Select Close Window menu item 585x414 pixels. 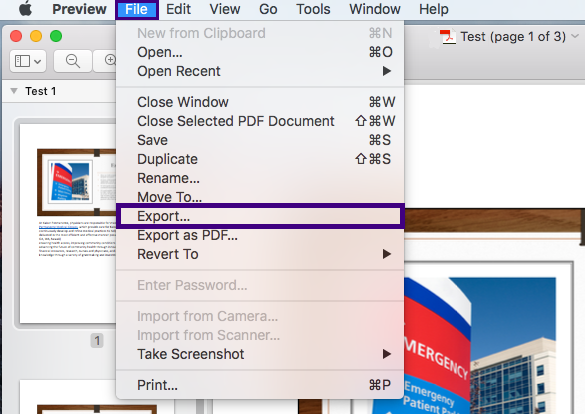[260, 102]
